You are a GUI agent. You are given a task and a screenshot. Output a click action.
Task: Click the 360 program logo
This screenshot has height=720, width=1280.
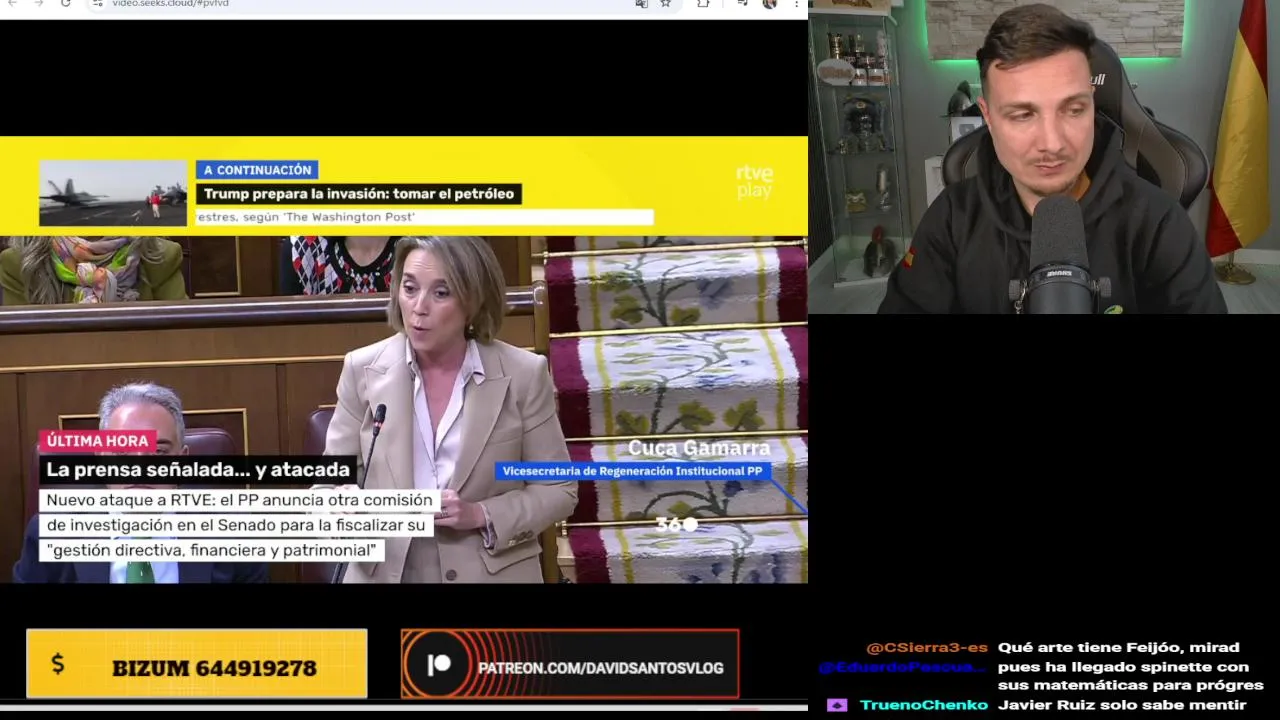point(676,523)
